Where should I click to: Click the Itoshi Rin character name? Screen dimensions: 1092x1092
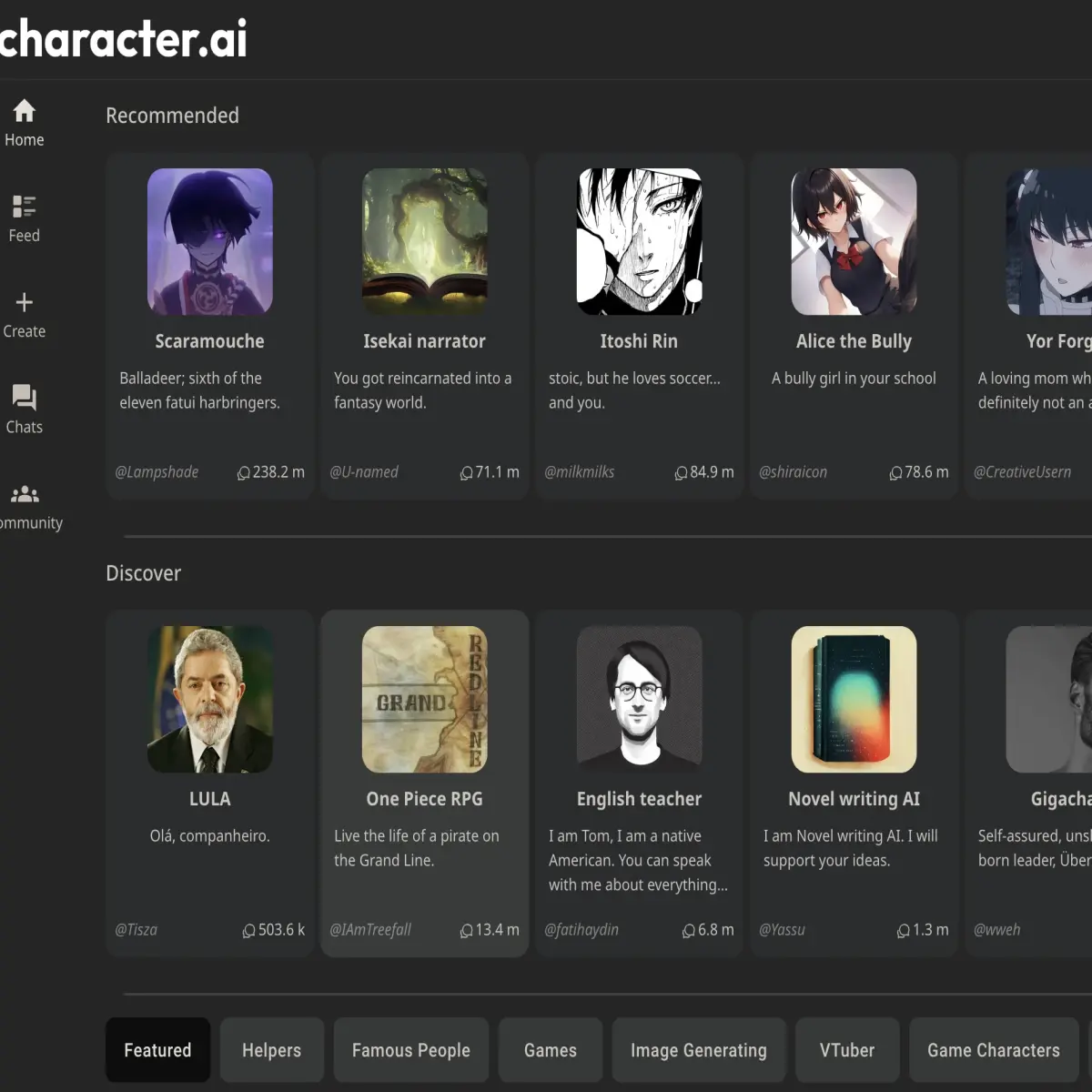639,341
